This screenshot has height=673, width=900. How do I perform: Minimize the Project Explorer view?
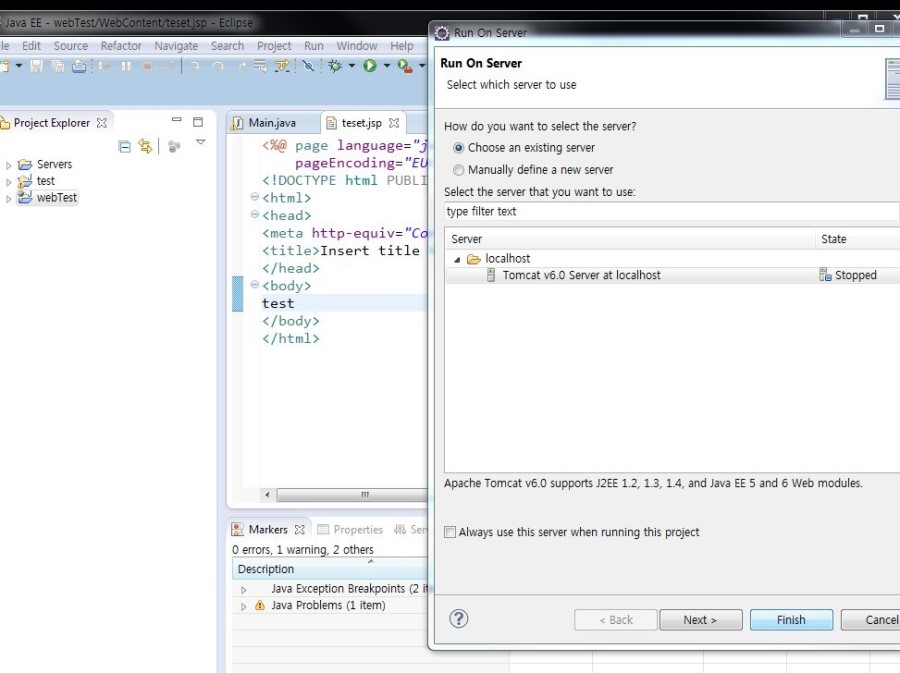pyautogui.click(x=176, y=120)
